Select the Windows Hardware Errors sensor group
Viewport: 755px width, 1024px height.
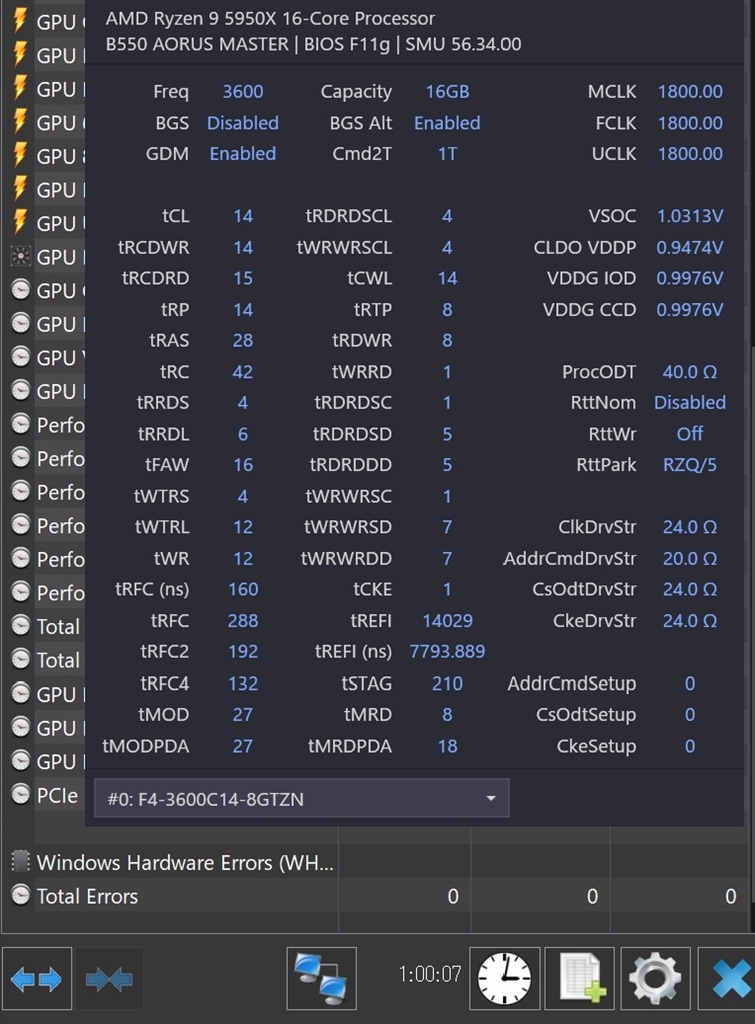click(185, 862)
